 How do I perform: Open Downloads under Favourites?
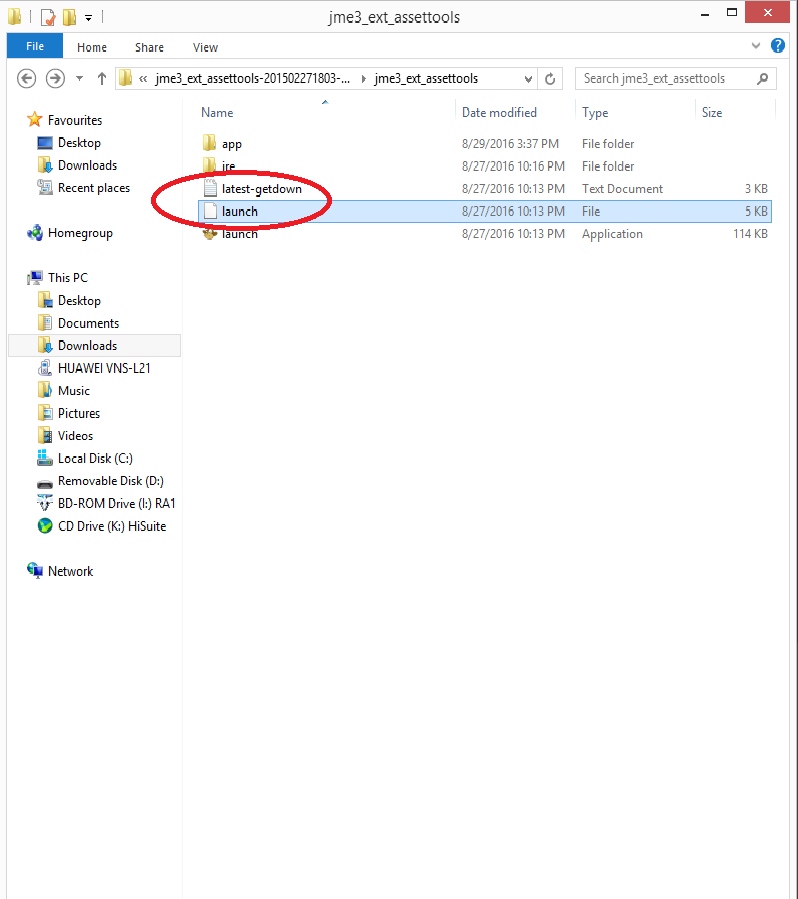coord(87,165)
